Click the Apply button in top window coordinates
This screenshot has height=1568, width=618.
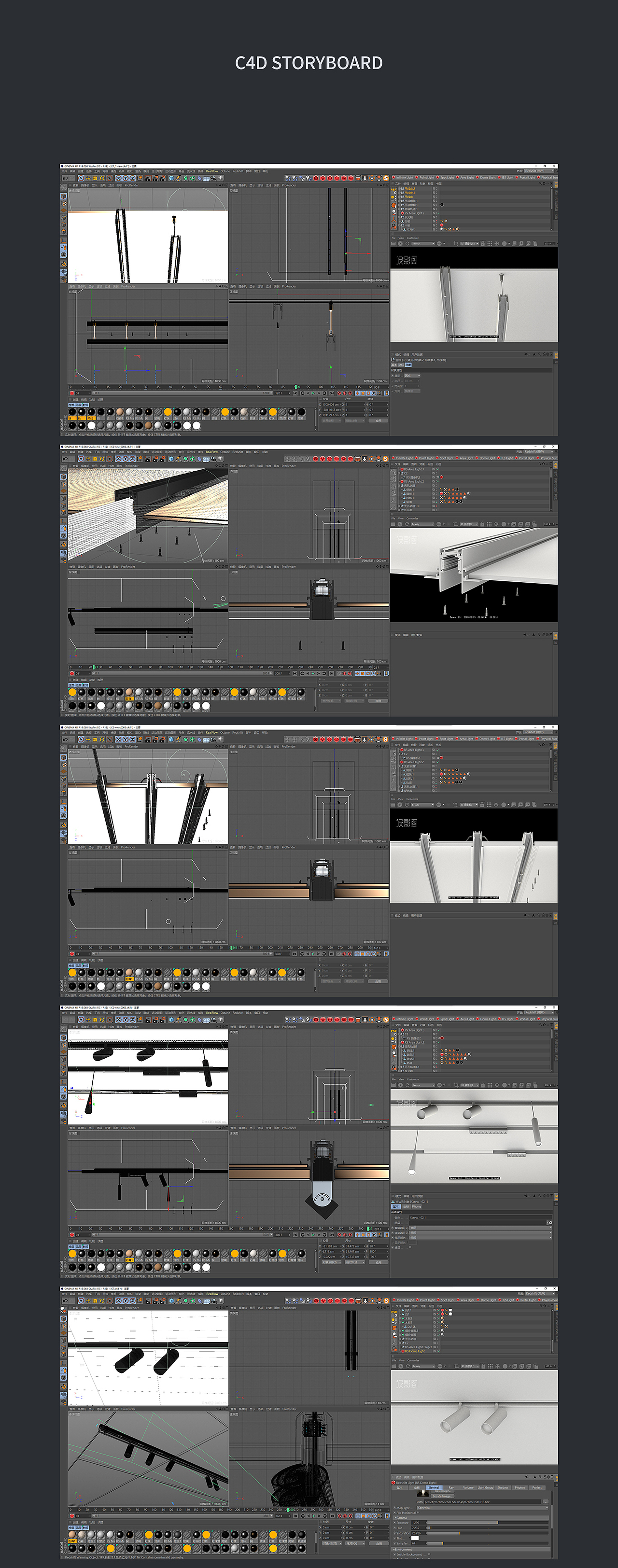point(379,420)
